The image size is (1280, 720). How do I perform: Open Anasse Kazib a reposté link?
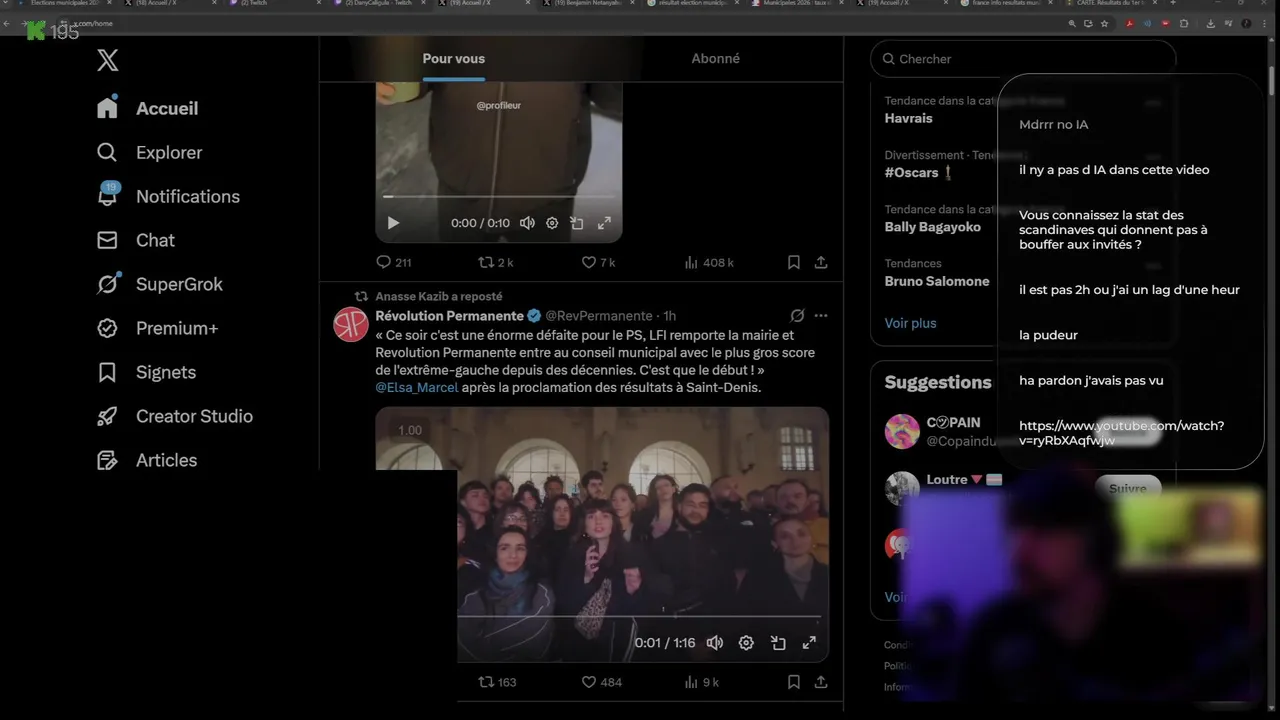pos(439,297)
